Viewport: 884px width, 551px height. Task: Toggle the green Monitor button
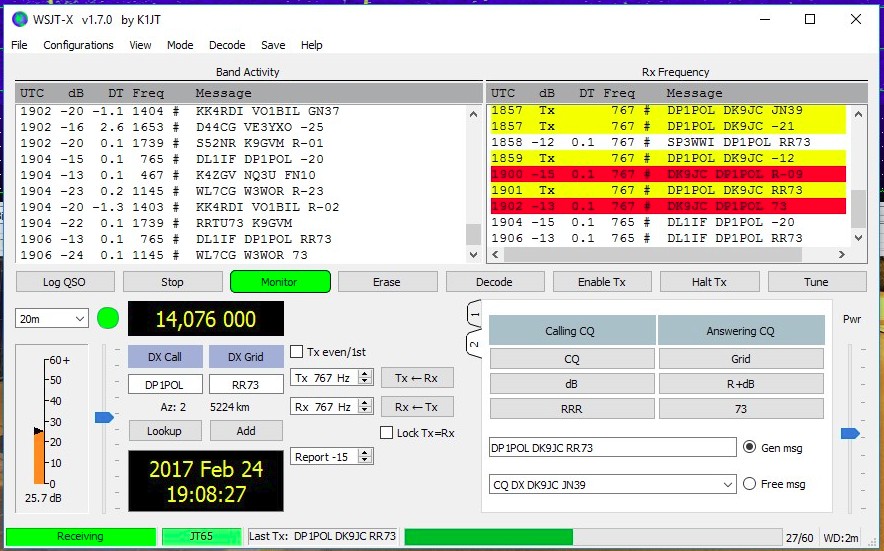pyautogui.click(x=280, y=281)
